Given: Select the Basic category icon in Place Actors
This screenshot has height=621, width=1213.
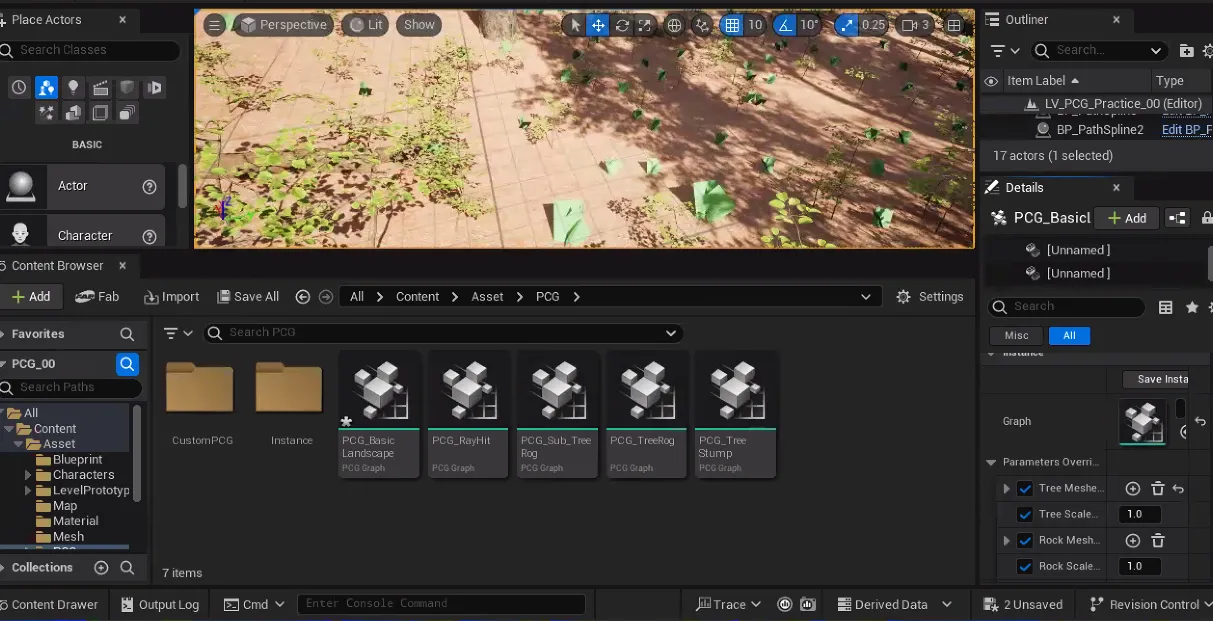Looking at the screenshot, I should (46, 88).
